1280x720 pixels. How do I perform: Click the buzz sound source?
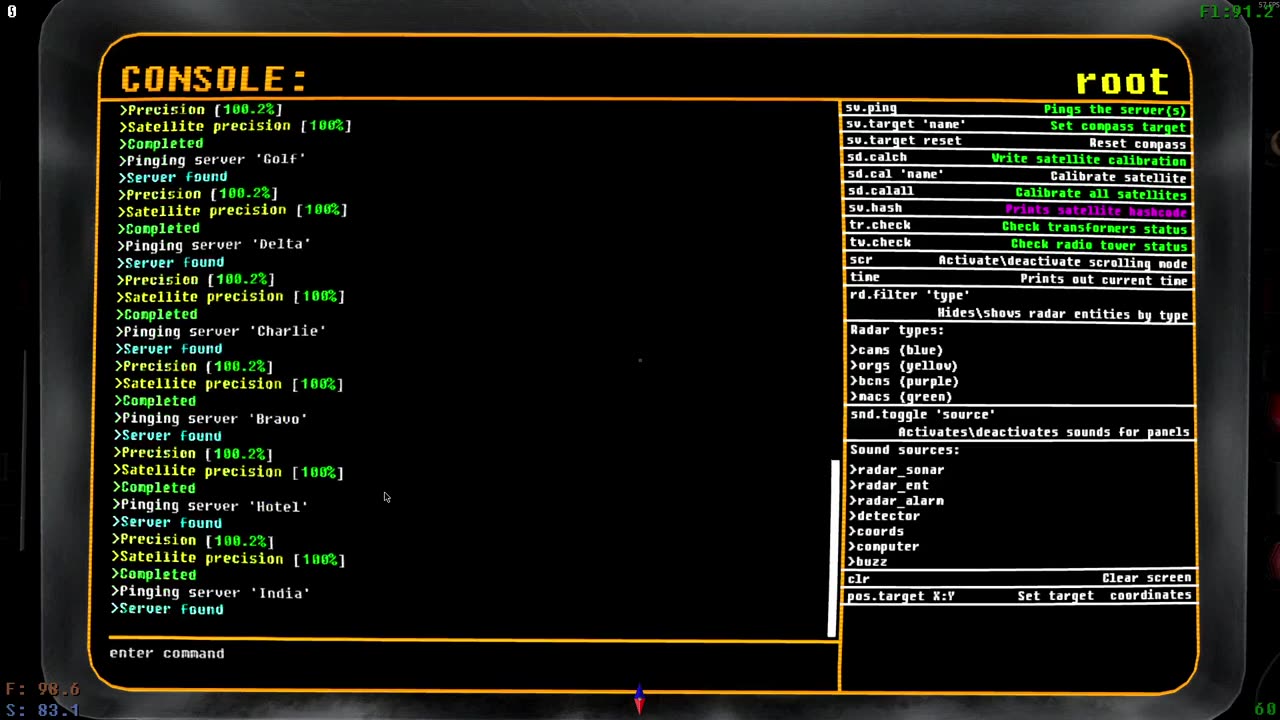869,562
